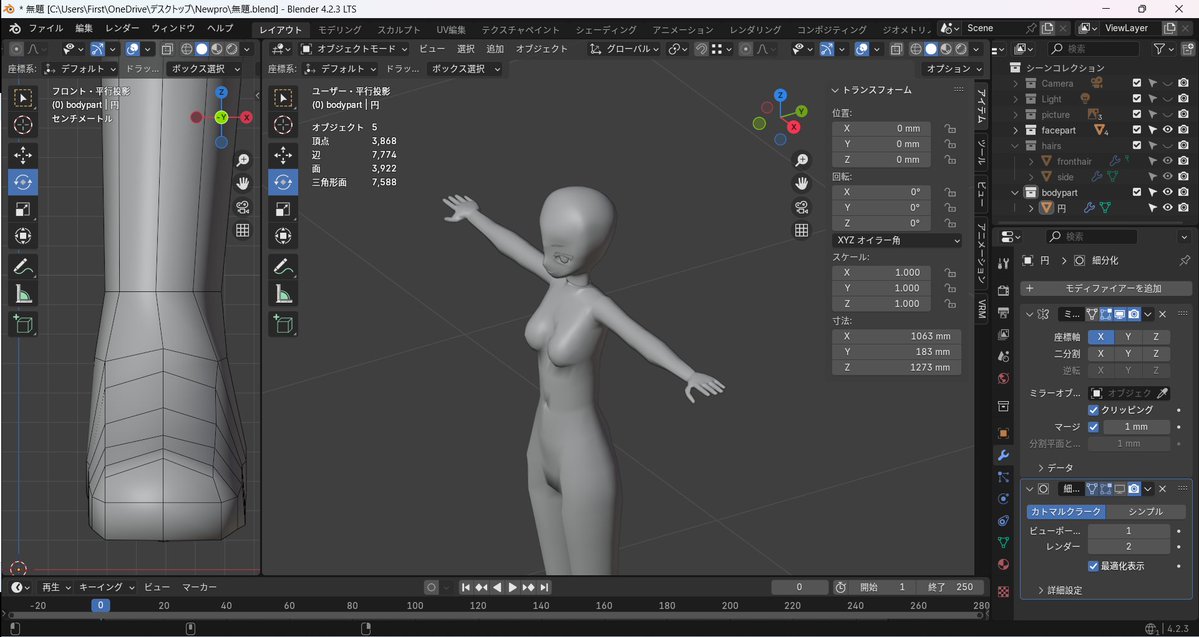Toggle the optimal display checkbox (最適化表示)
1199x637 pixels.
tap(1093, 566)
